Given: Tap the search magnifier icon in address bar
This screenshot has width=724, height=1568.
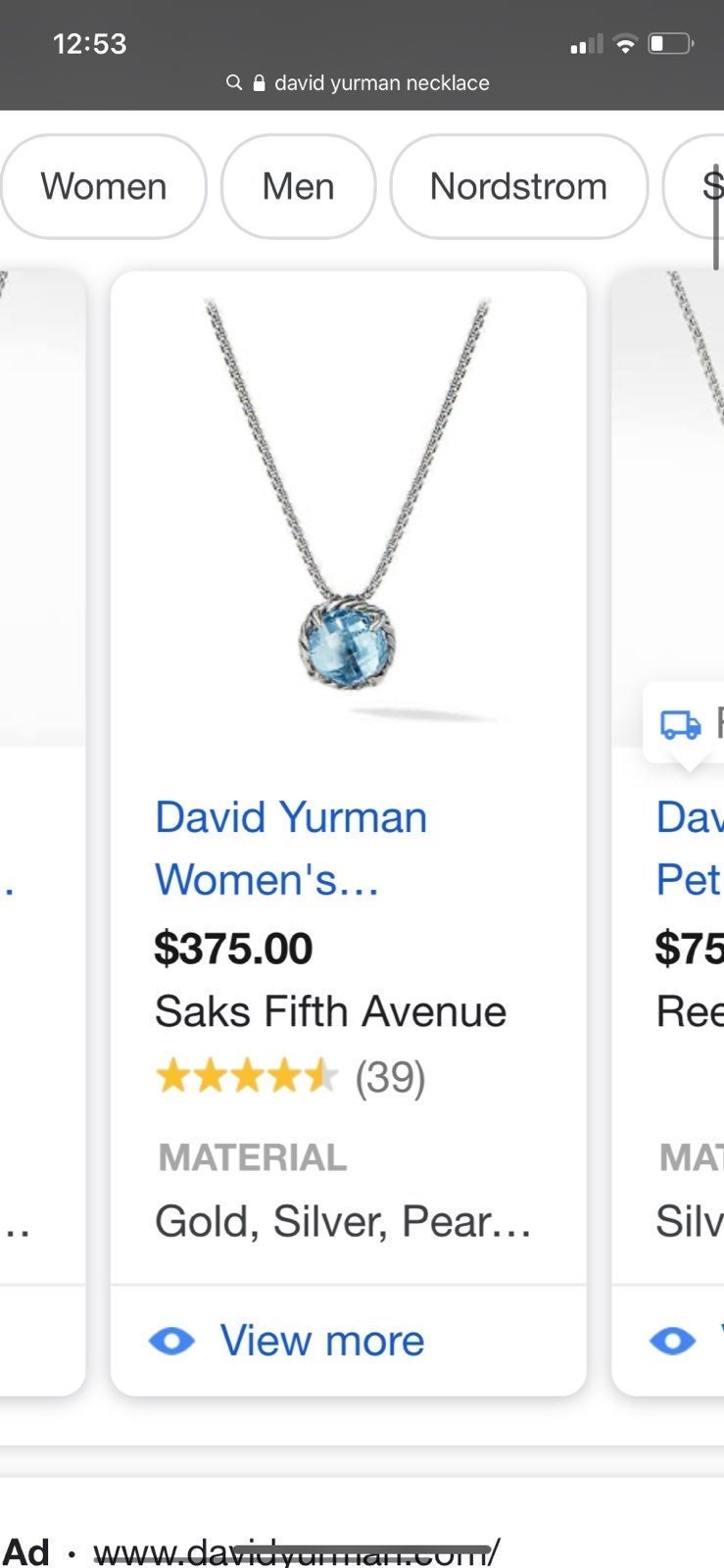Looking at the screenshot, I should [x=234, y=82].
